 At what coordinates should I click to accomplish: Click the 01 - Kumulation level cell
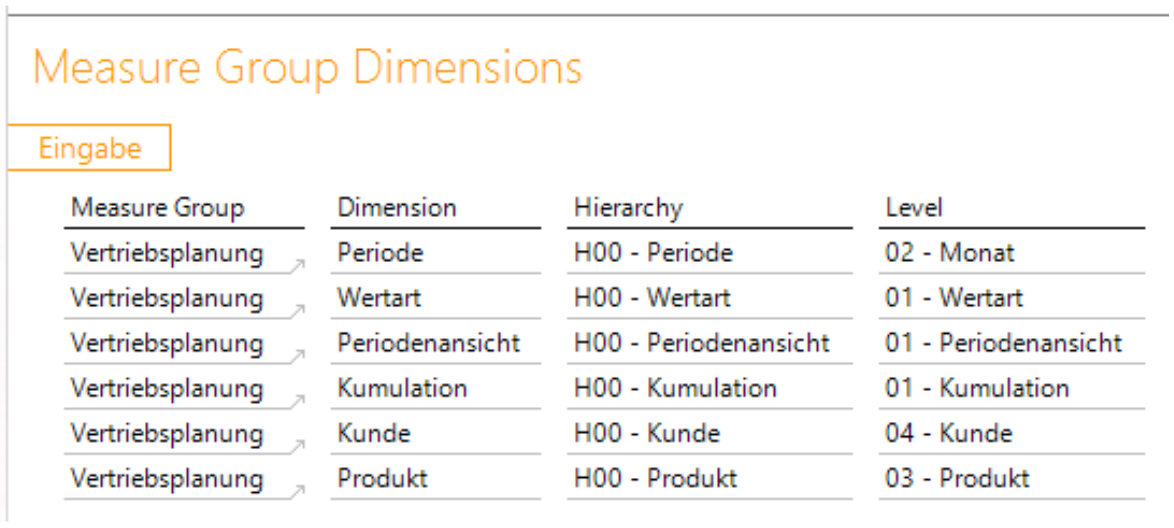[976, 388]
